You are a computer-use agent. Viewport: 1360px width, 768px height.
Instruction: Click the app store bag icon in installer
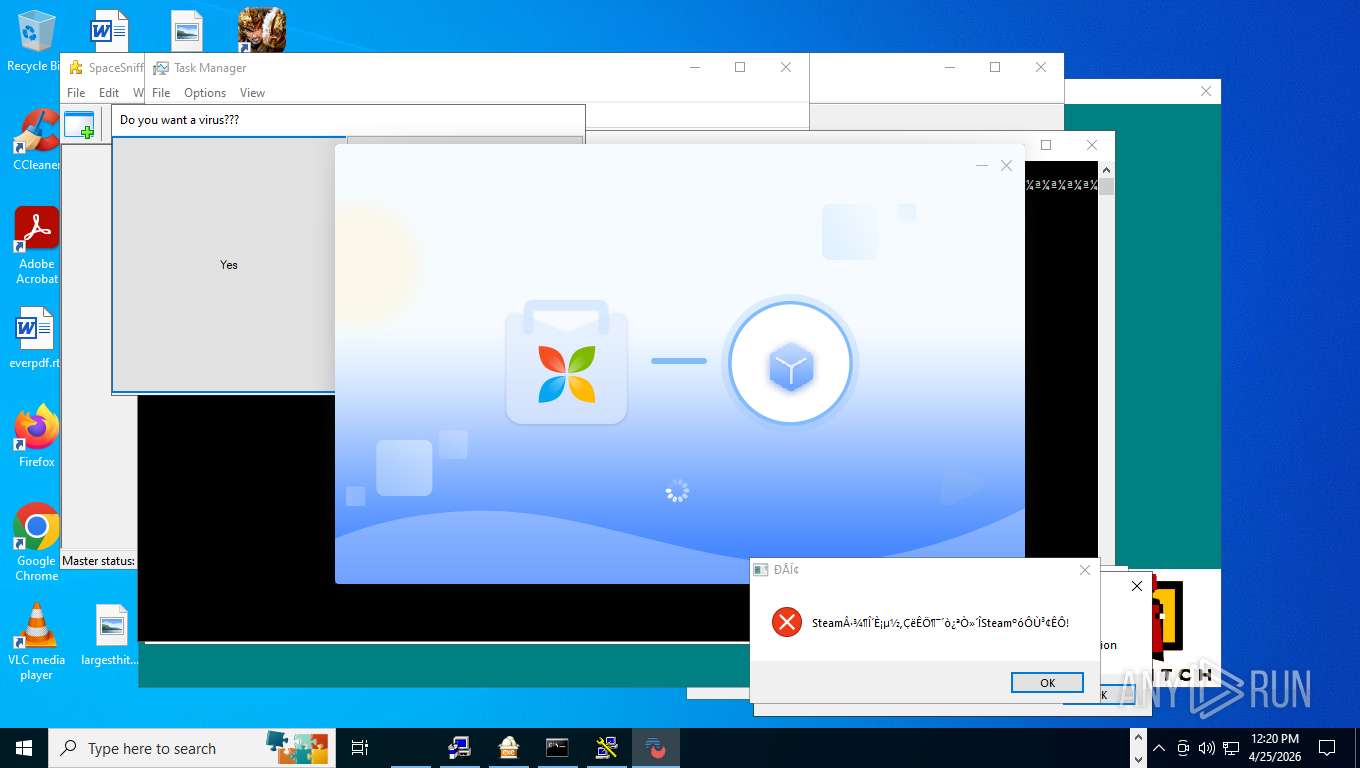pos(566,361)
